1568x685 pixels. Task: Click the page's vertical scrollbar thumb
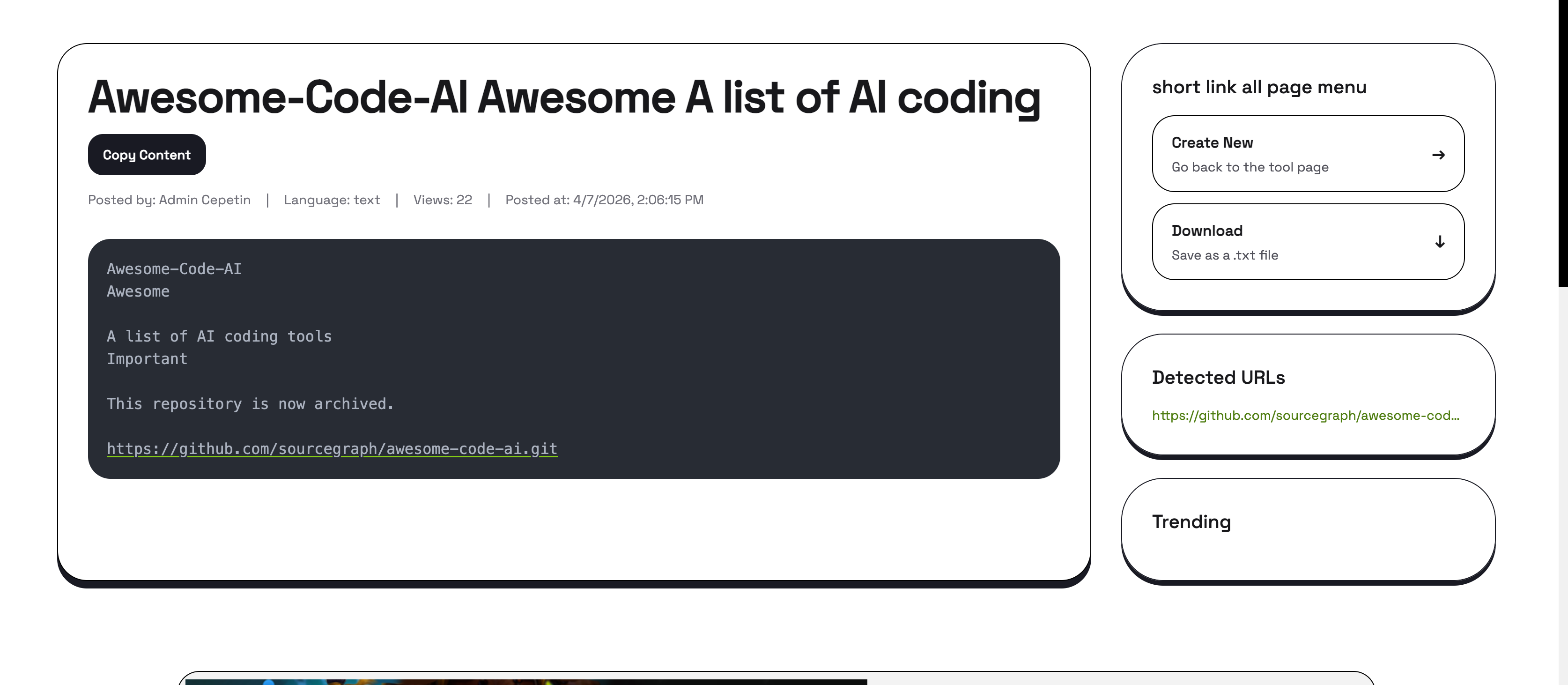tap(1562, 143)
